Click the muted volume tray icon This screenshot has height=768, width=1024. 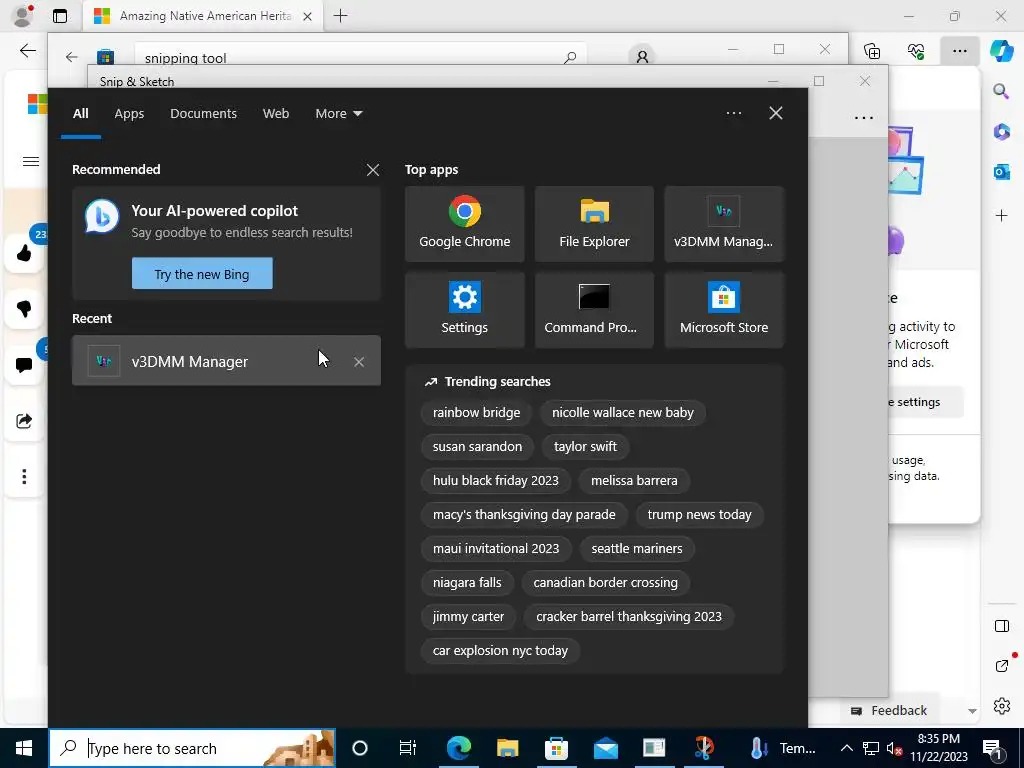pyautogui.click(x=894, y=748)
